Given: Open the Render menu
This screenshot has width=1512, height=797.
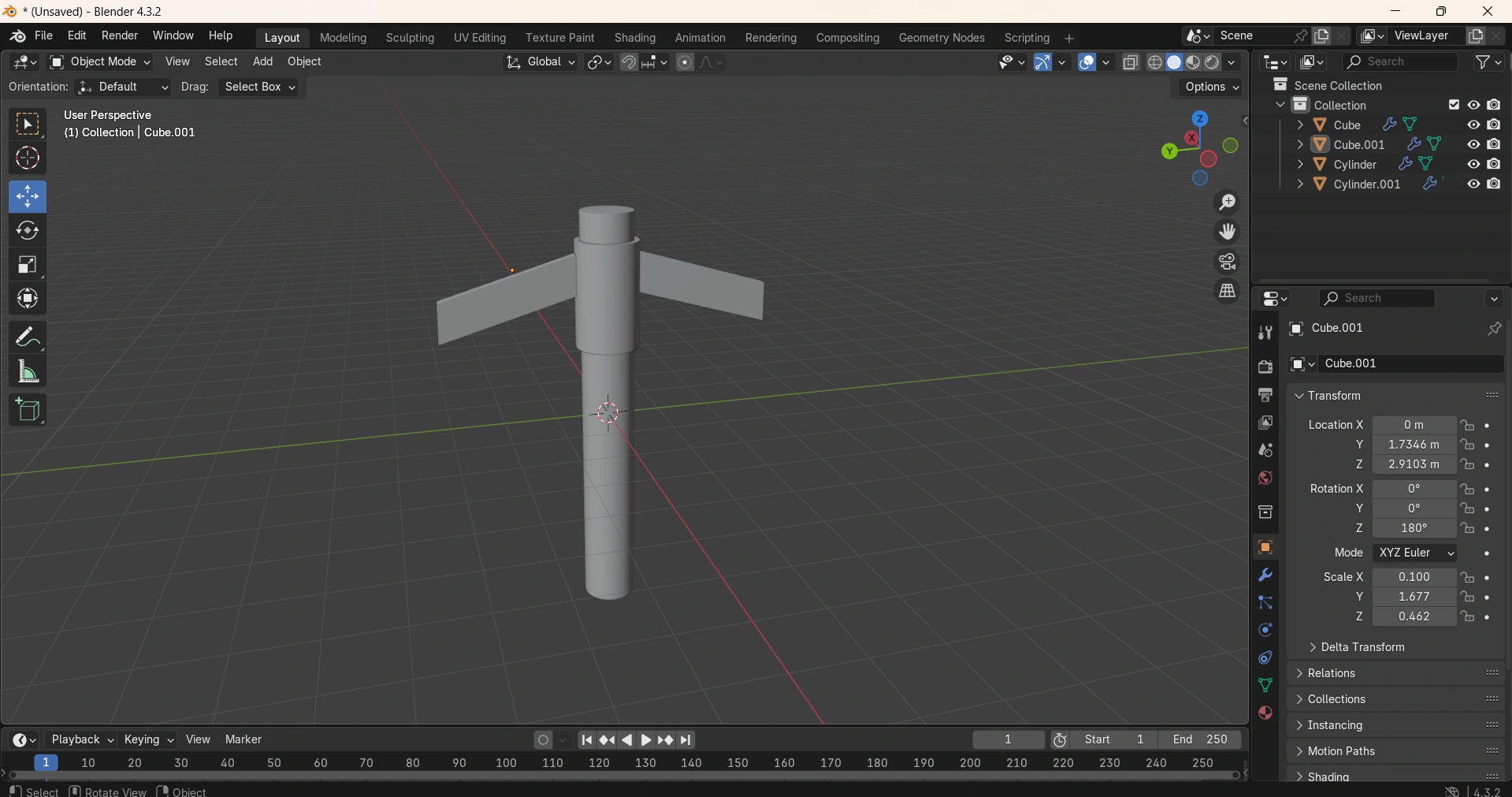Looking at the screenshot, I should click(x=119, y=35).
